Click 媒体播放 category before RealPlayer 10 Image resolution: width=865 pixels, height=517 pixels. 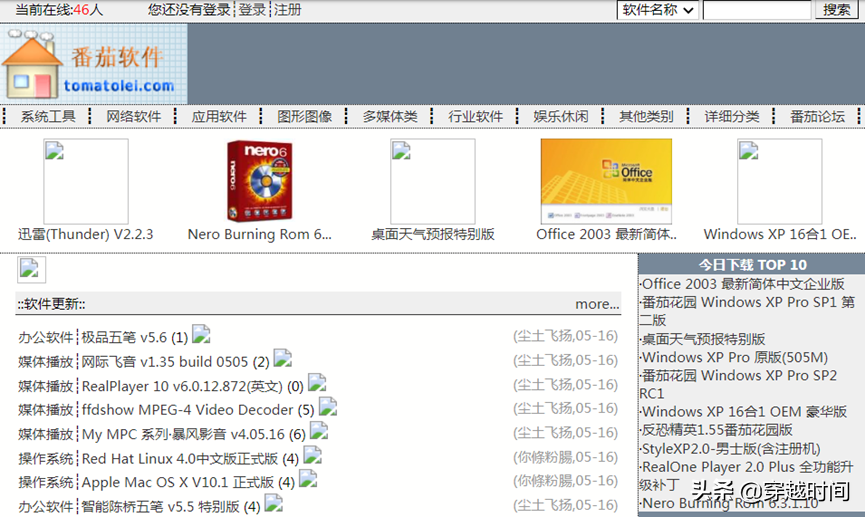(45, 386)
